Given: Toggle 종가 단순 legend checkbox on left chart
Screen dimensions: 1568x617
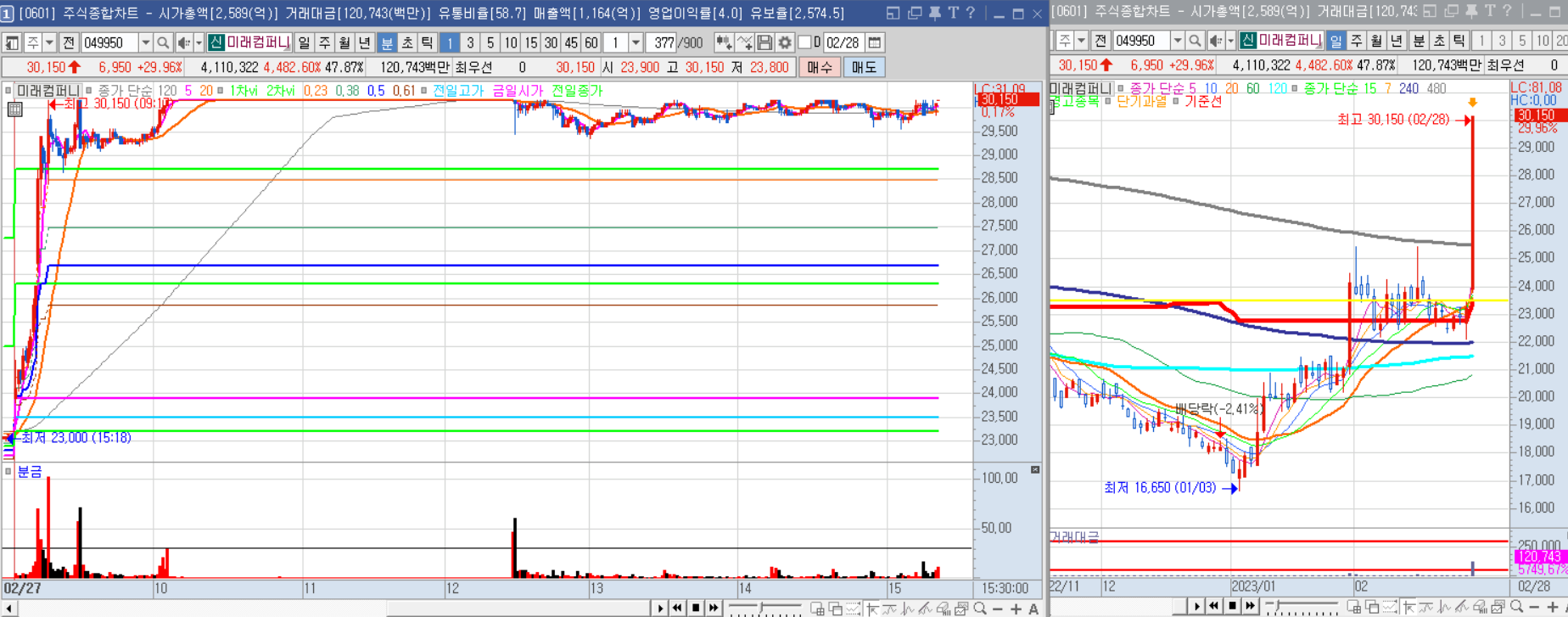Looking at the screenshot, I should 88,90.
